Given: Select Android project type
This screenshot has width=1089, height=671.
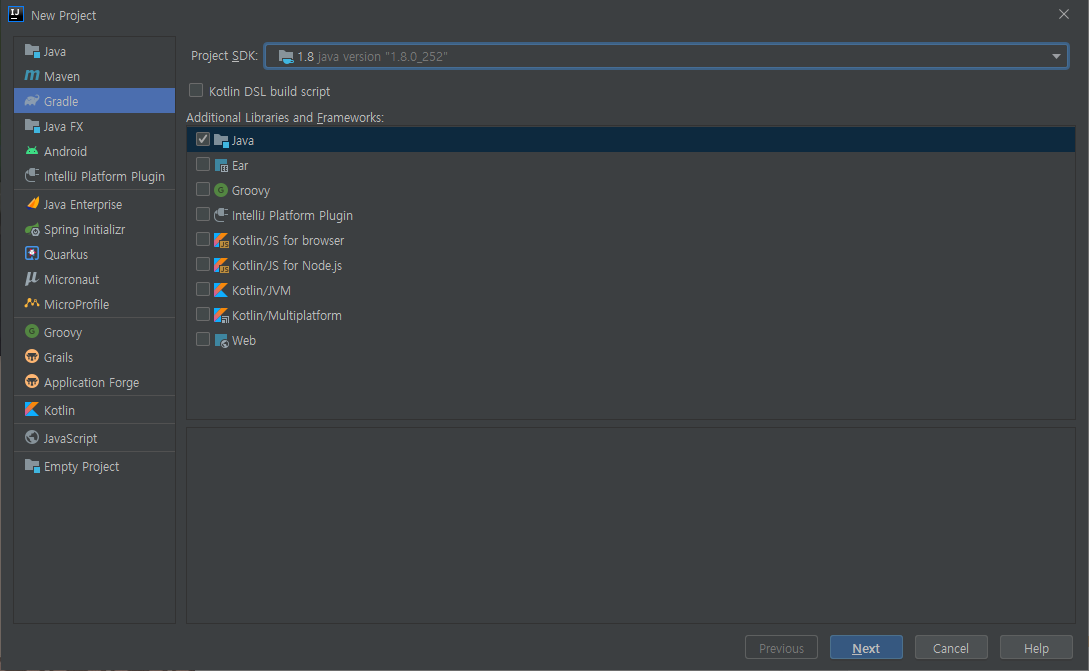Looking at the screenshot, I should coord(94,151).
